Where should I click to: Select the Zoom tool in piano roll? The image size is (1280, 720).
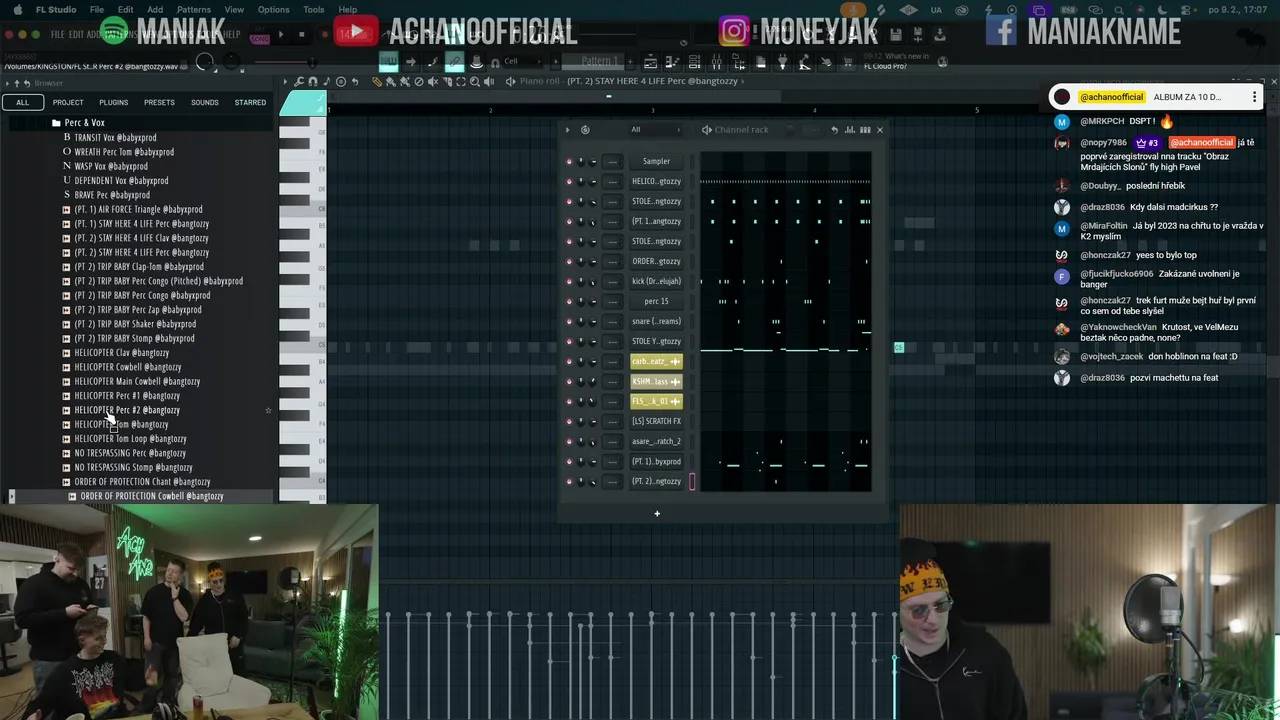tap(475, 82)
